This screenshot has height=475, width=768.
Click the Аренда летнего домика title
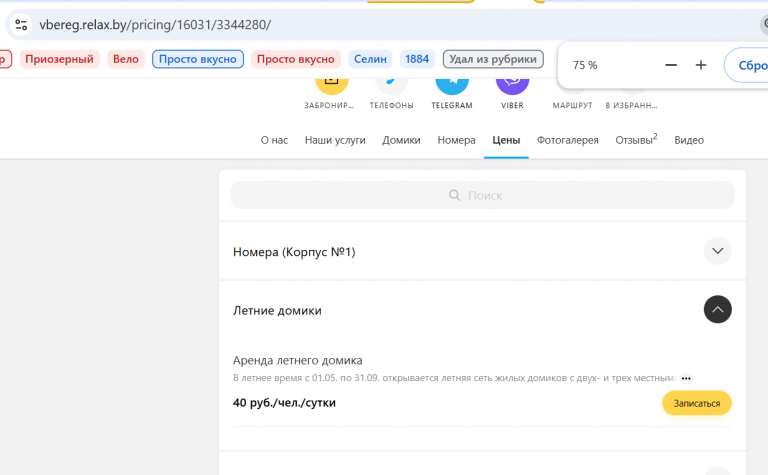pyautogui.click(x=298, y=360)
